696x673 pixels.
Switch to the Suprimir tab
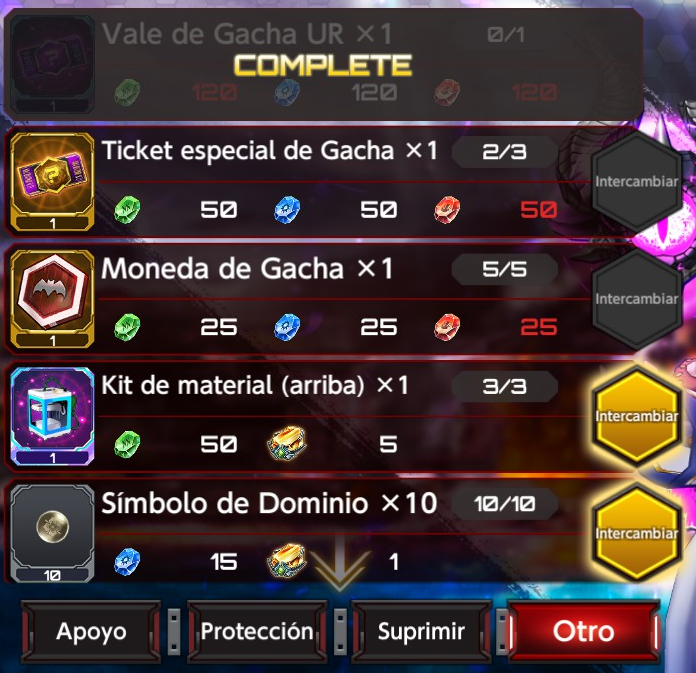pyautogui.click(x=421, y=632)
